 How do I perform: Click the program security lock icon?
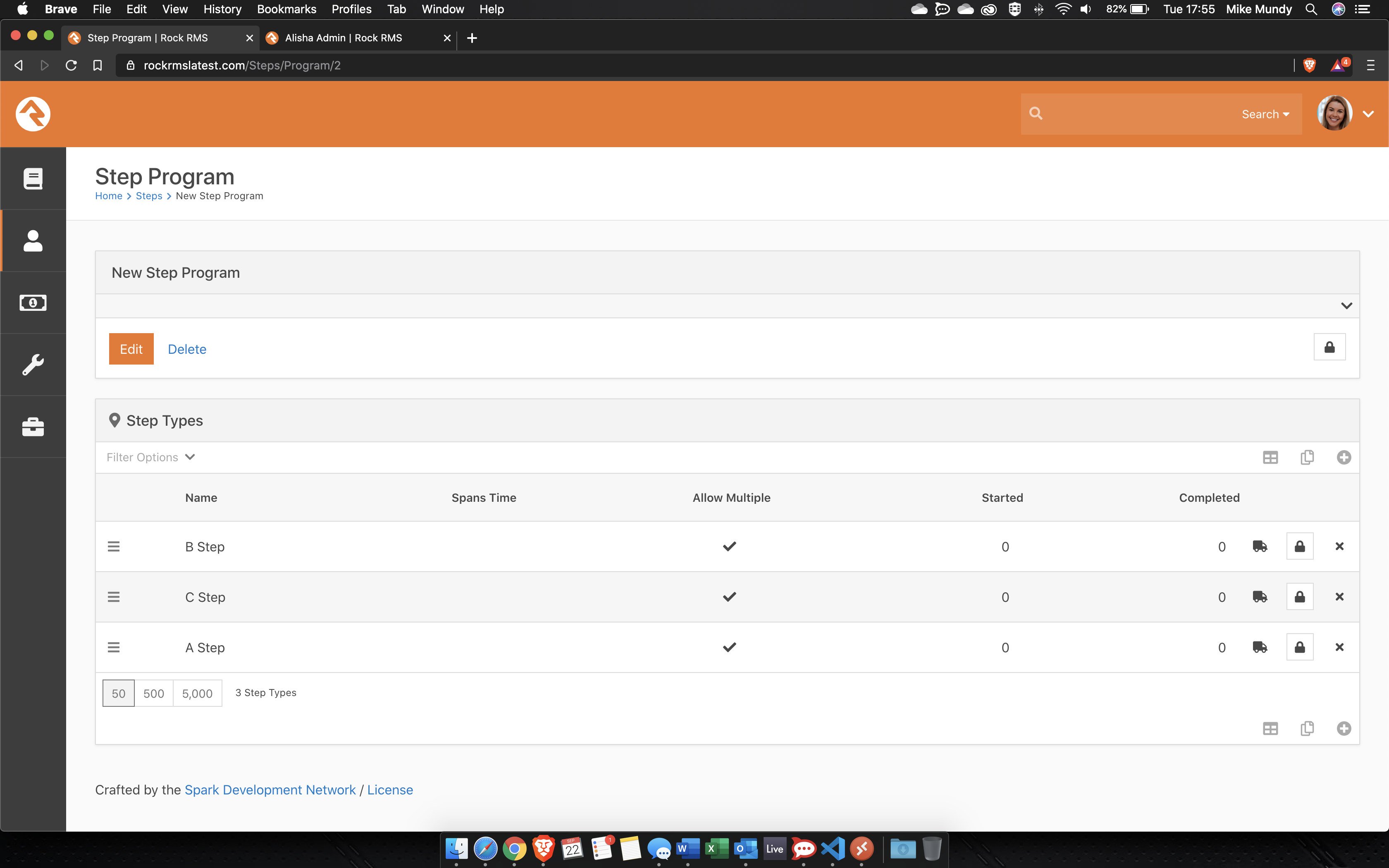coord(1329,347)
